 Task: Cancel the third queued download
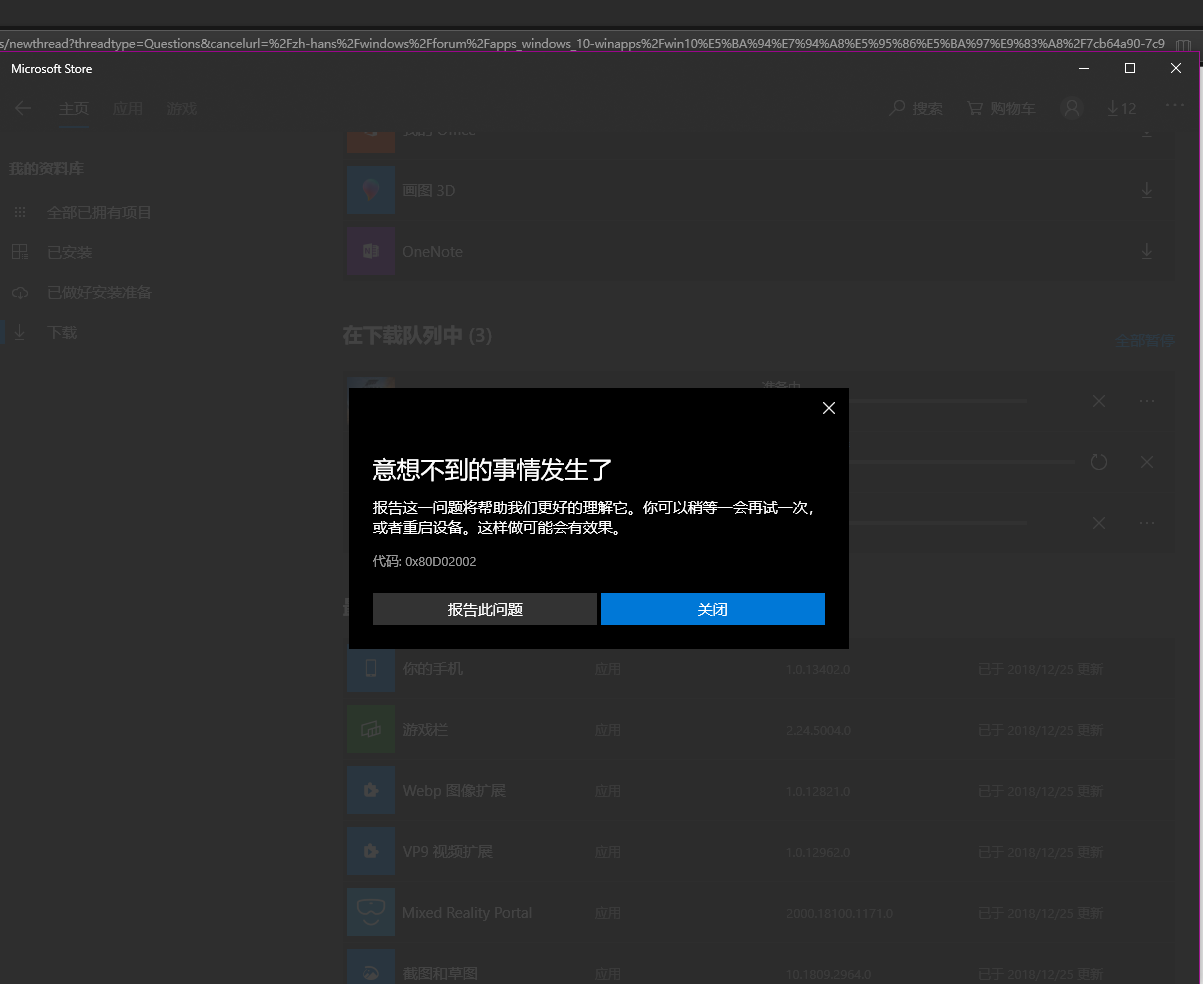point(1099,523)
